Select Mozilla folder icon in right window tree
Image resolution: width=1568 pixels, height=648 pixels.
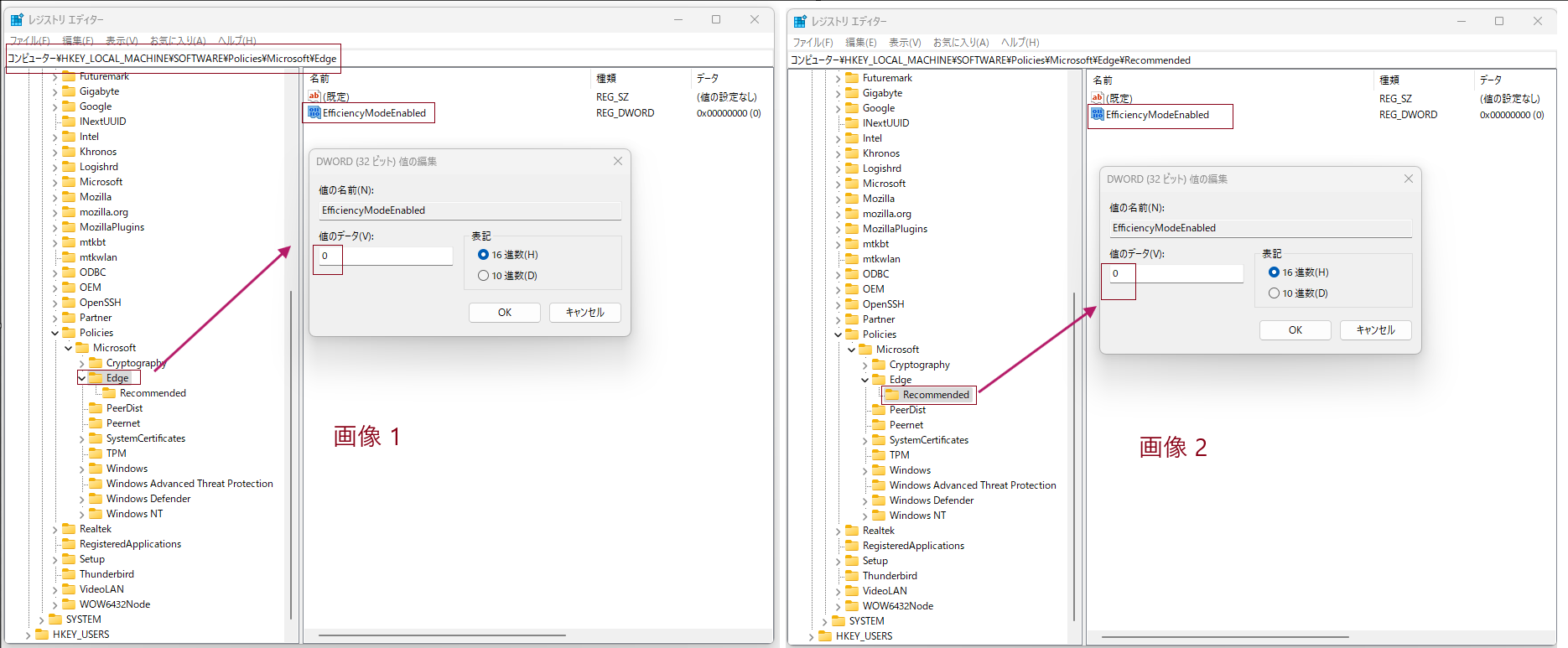[x=852, y=199]
